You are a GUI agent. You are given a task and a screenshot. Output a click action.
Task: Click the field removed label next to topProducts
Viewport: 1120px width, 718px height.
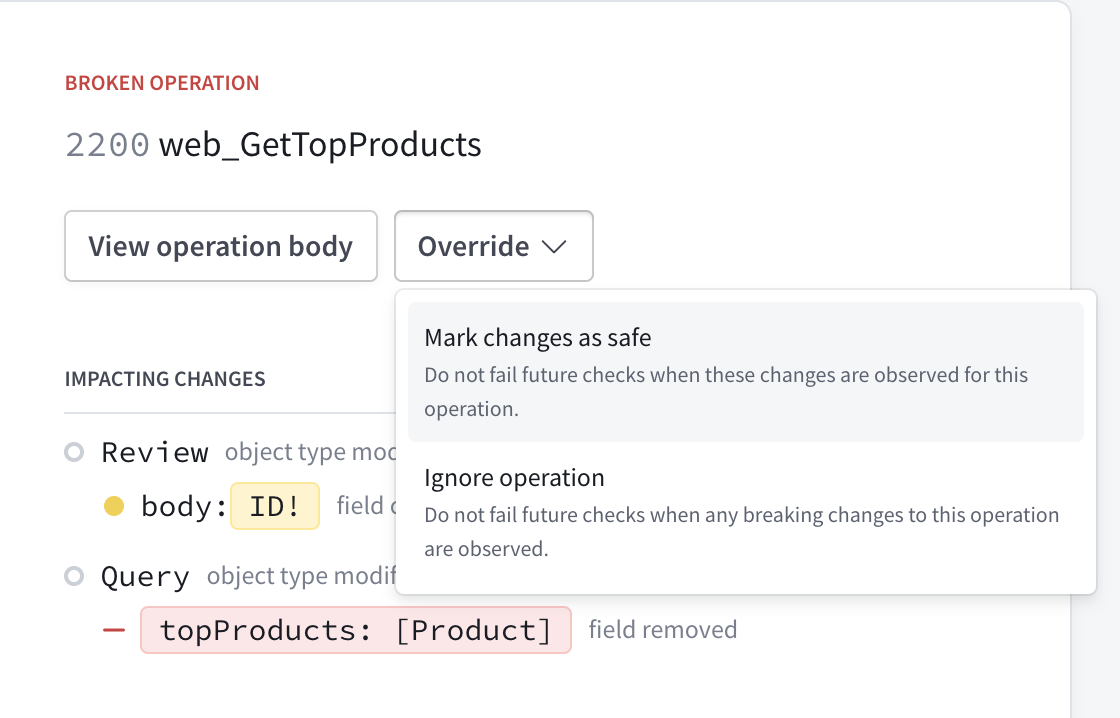coord(662,630)
